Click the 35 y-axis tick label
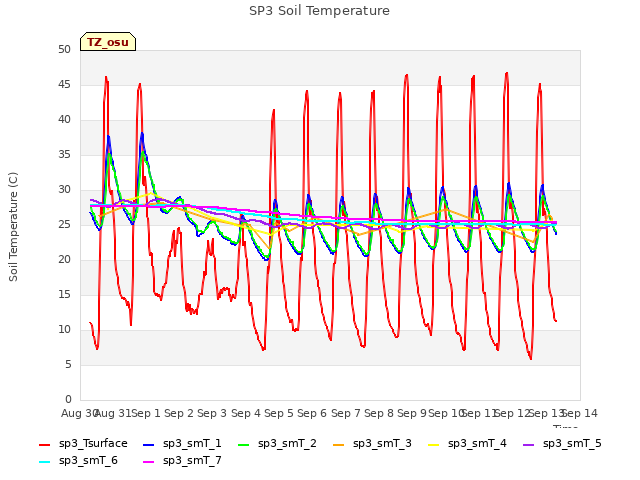 click(x=64, y=154)
